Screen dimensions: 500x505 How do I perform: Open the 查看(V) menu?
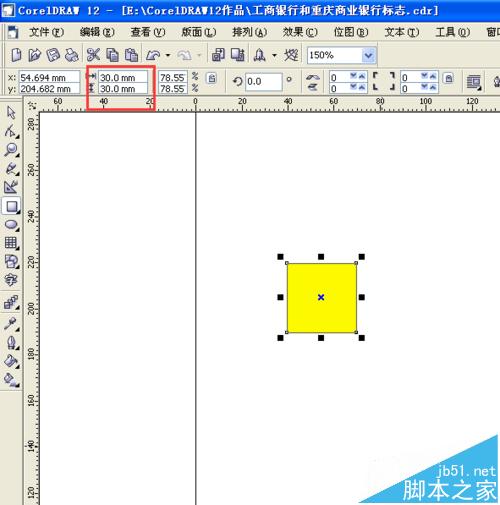[x=148, y=32]
